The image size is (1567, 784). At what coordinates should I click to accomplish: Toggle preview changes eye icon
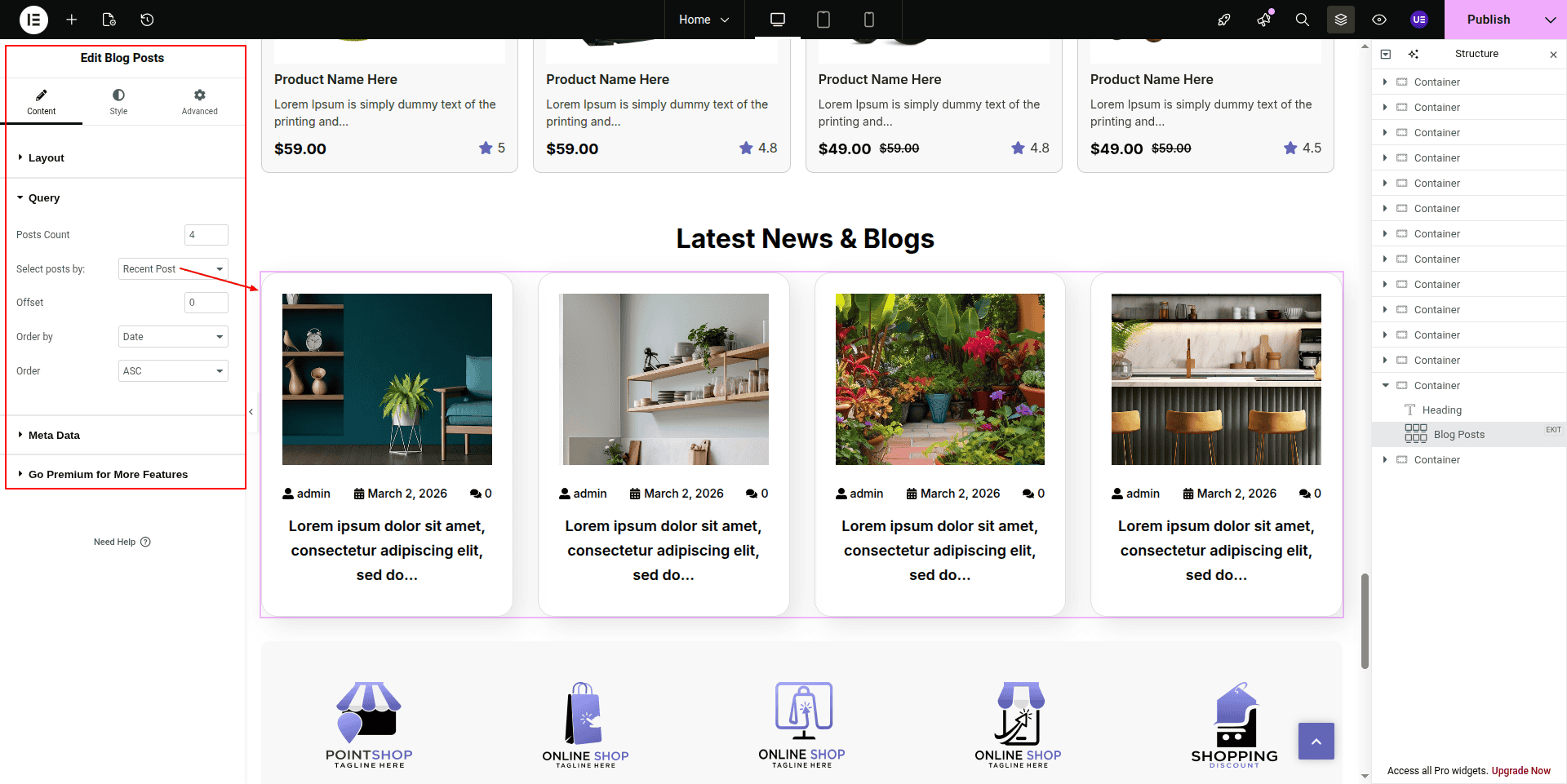pyautogui.click(x=1379, y=20)
